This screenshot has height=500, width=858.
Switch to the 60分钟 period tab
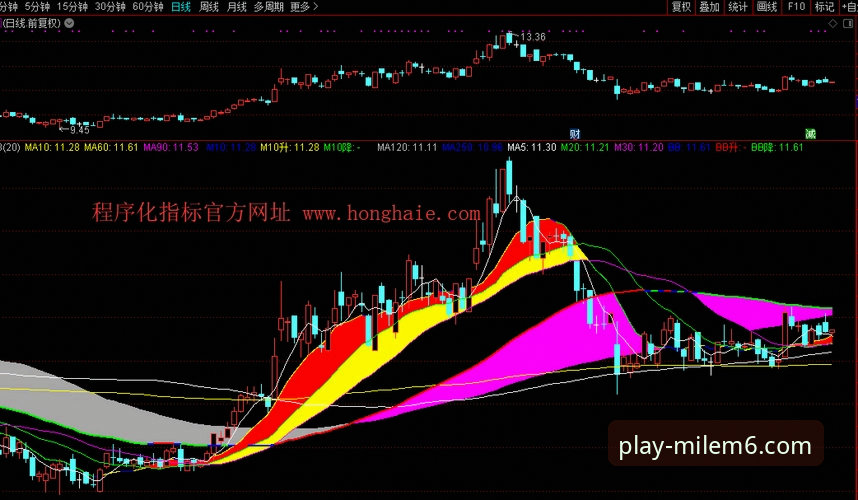pyautogui.click(x=147, y=7)
